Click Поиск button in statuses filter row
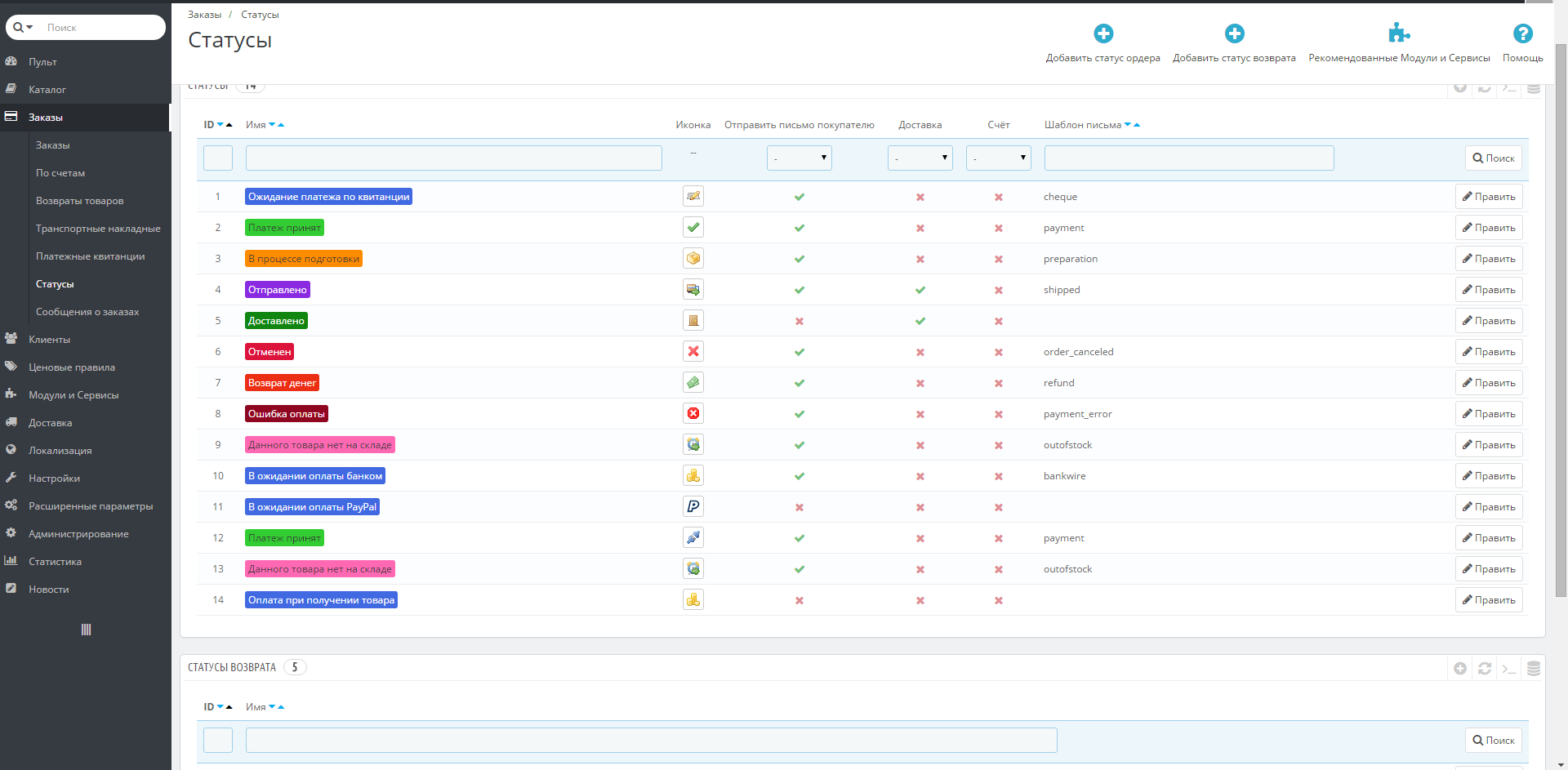The height and width of the screenshot is (770, 1568). point(1493,158)
